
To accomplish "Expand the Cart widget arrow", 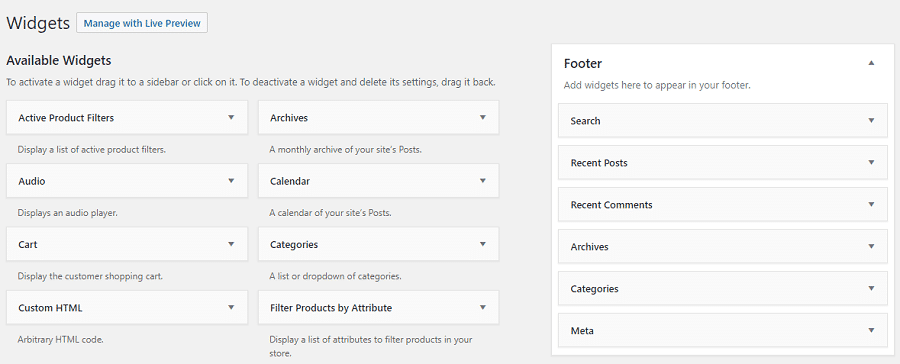I will pos(231,244).
